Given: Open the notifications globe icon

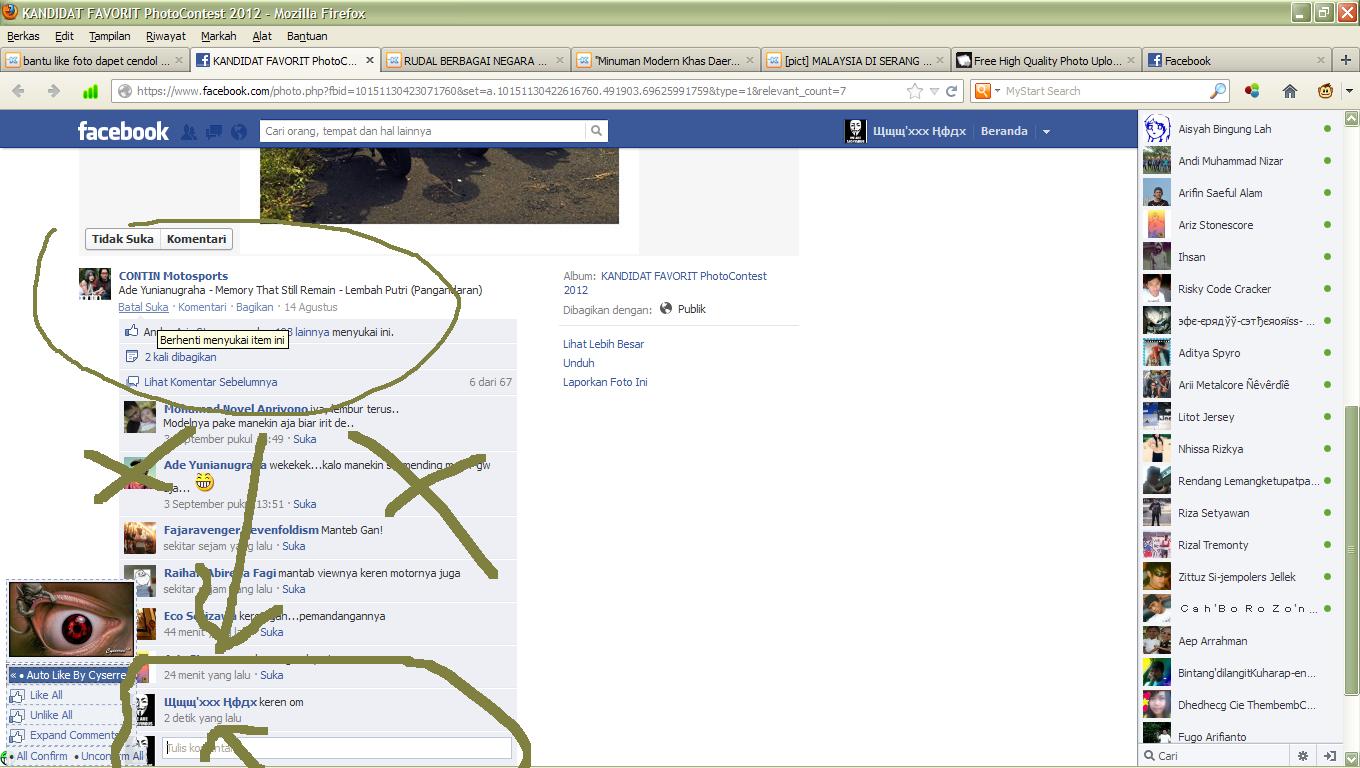Looking at the screenshot, I should pos(238,132).
